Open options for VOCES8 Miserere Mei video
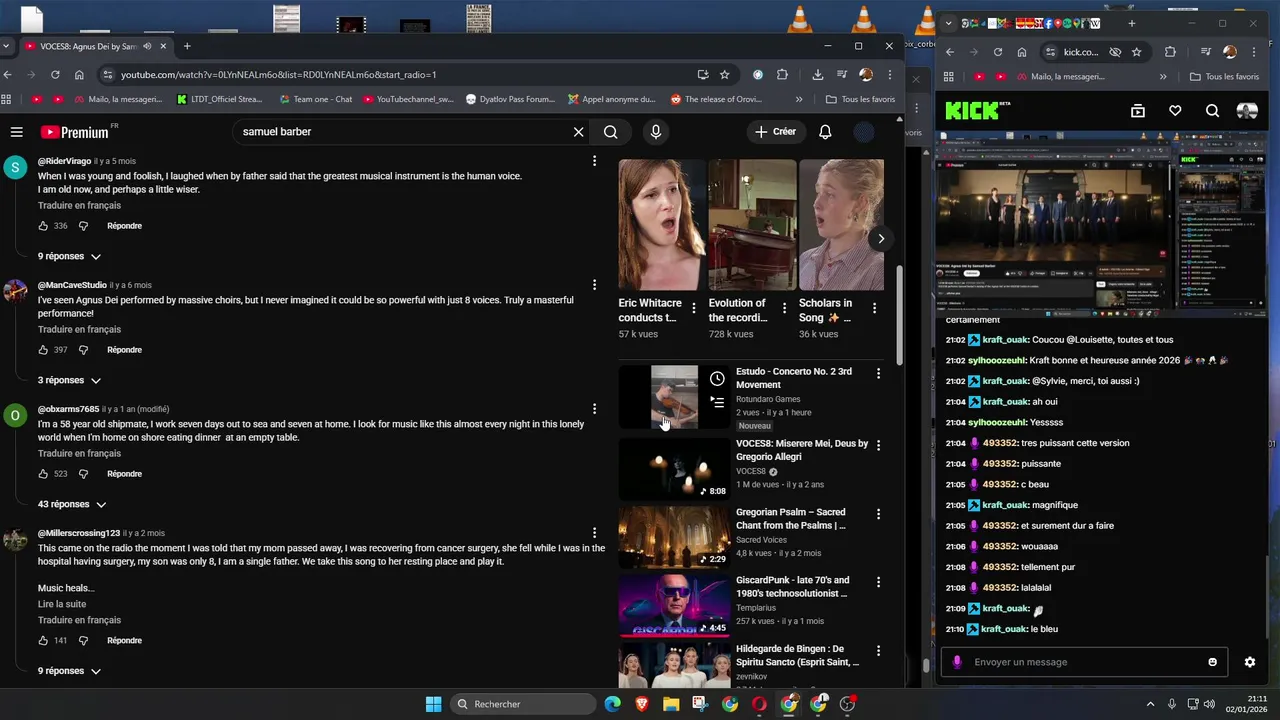 pos(878,445)
